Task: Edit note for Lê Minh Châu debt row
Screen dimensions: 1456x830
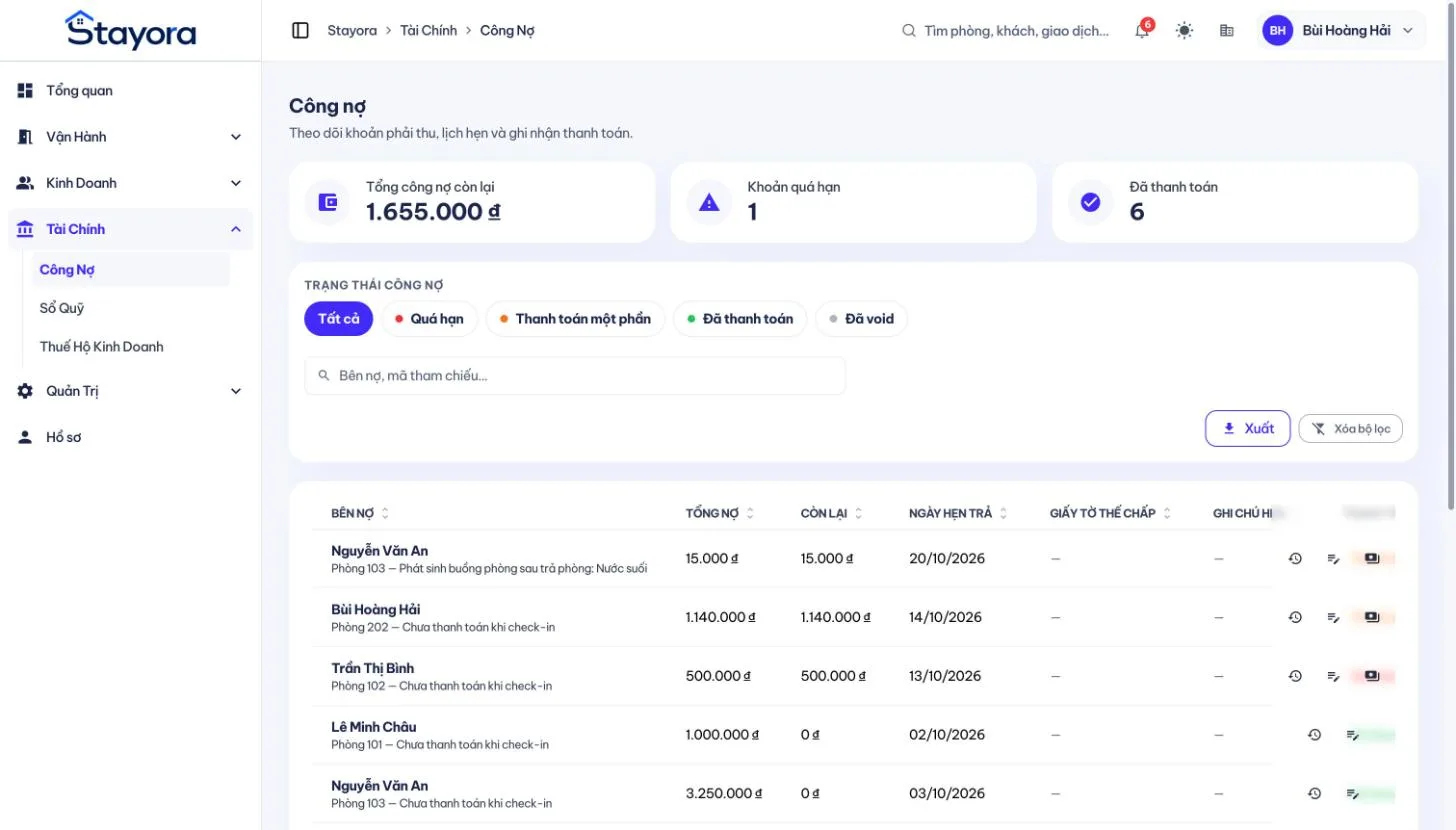Action: [x=1353, y=735]
